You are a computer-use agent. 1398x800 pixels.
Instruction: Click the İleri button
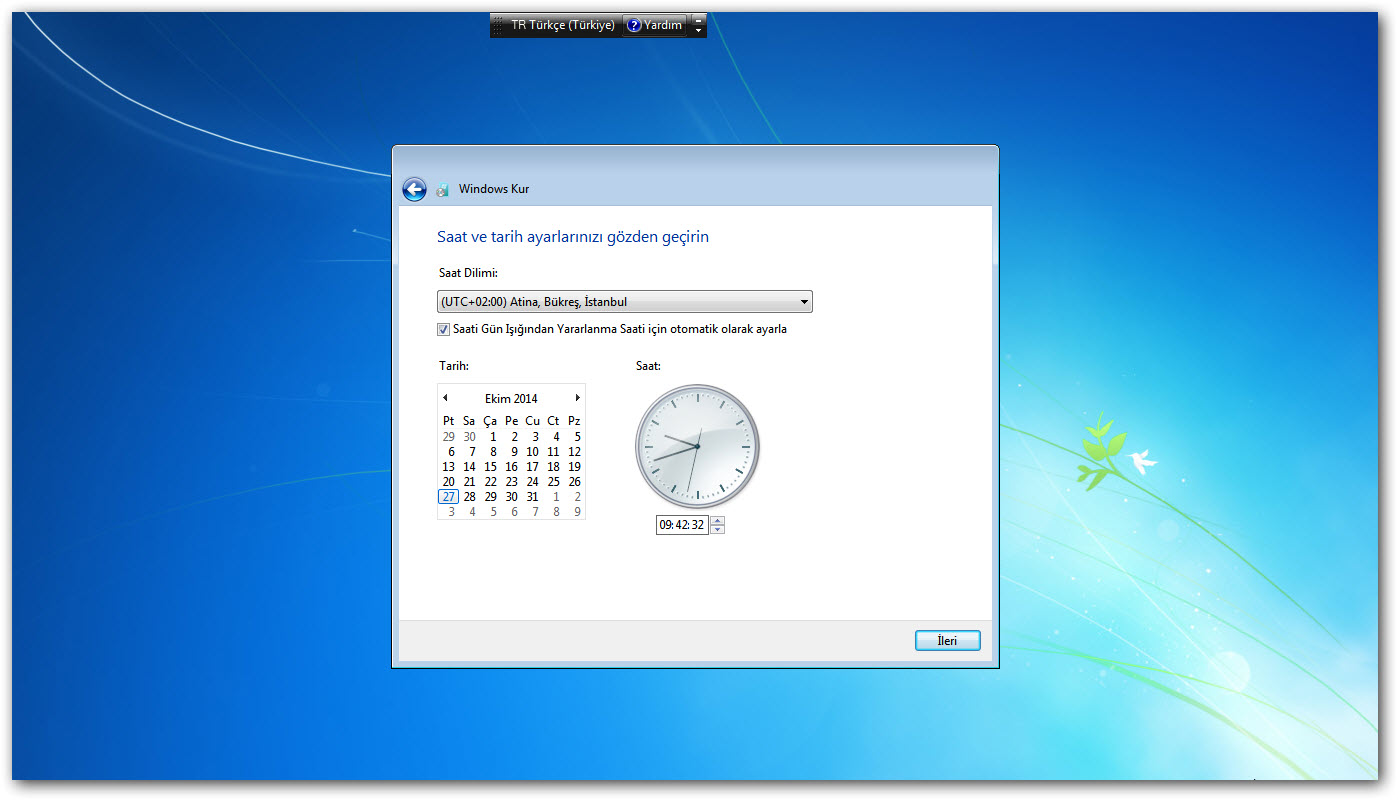(947, 641)
